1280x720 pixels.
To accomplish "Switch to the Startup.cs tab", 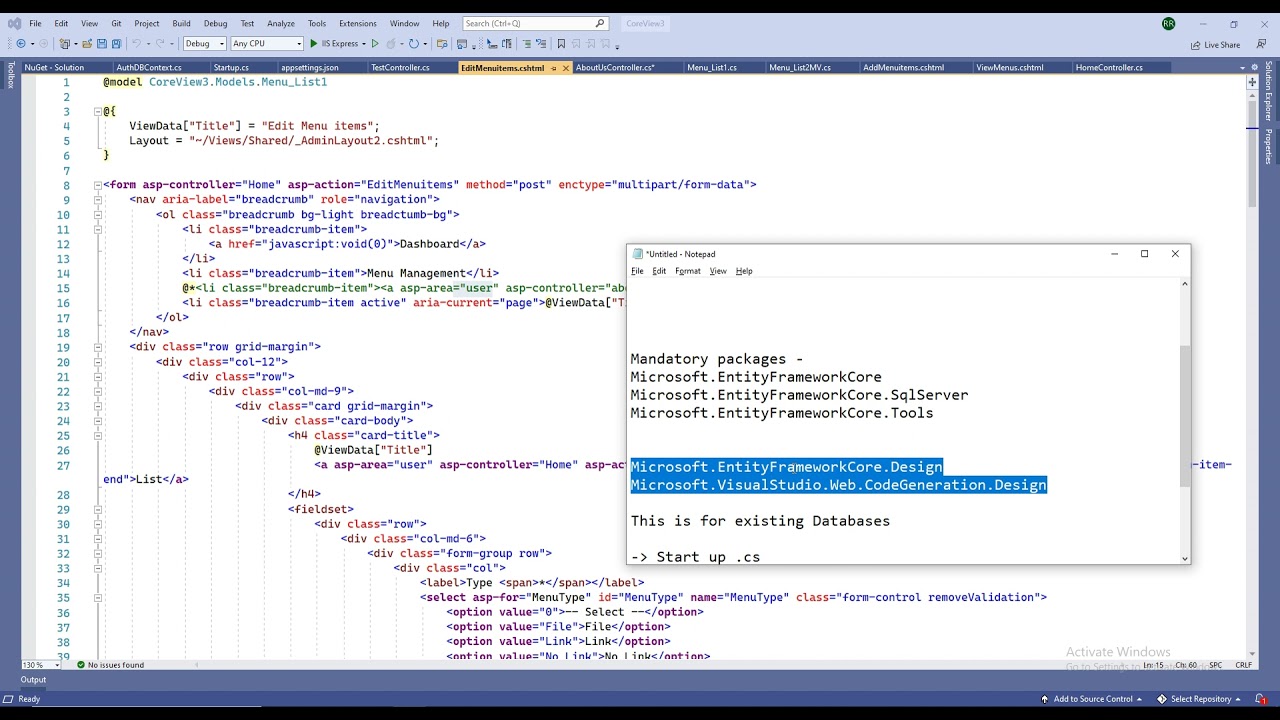I will tap(231, 68).
